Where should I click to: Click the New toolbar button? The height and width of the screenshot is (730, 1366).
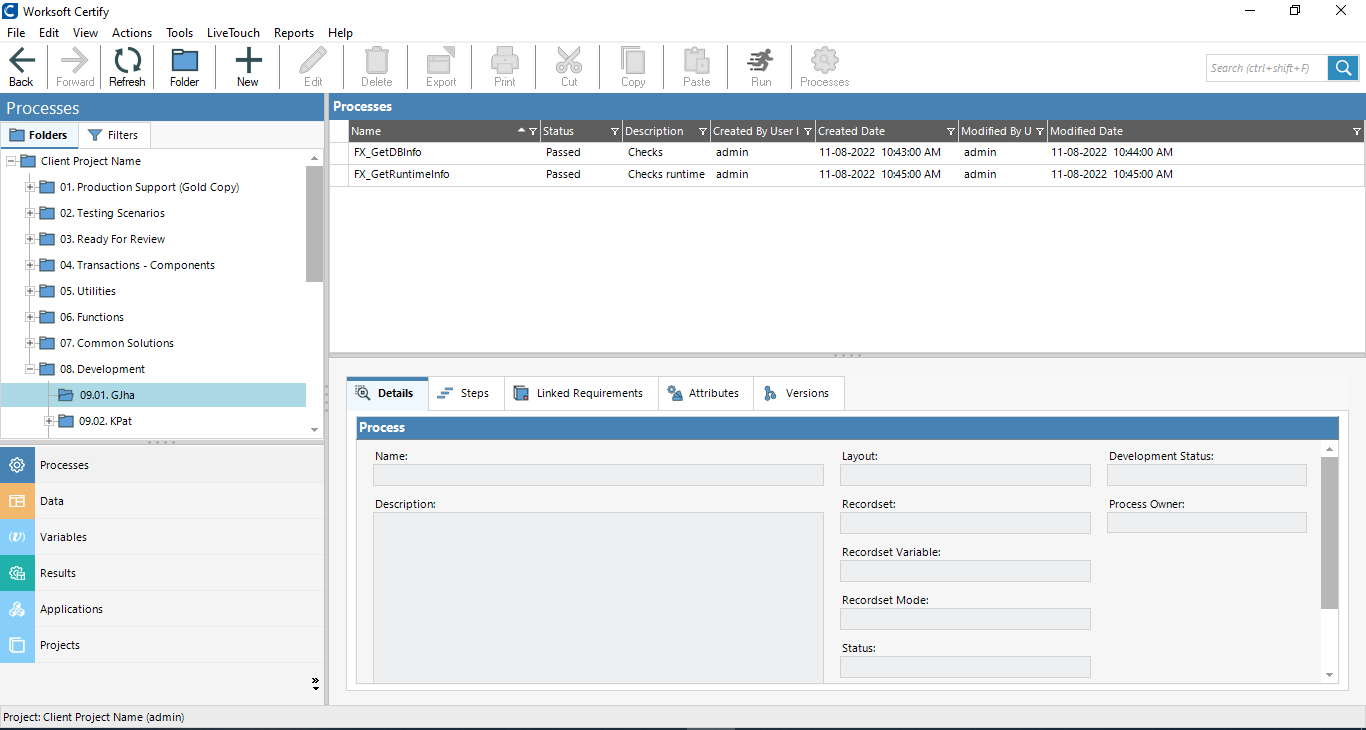(248, 67)
